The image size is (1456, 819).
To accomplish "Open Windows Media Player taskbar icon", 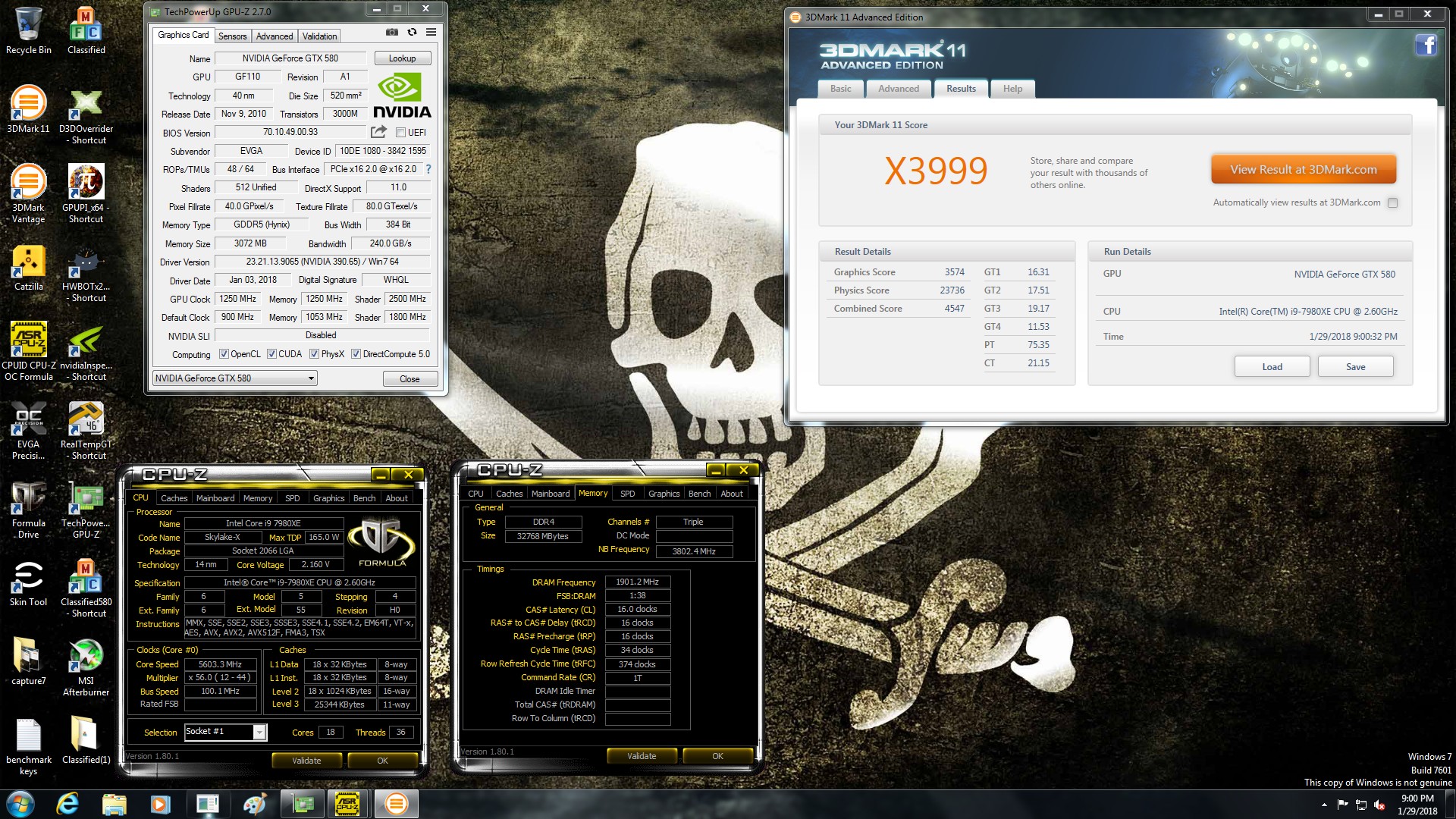I will click(160, 804).
